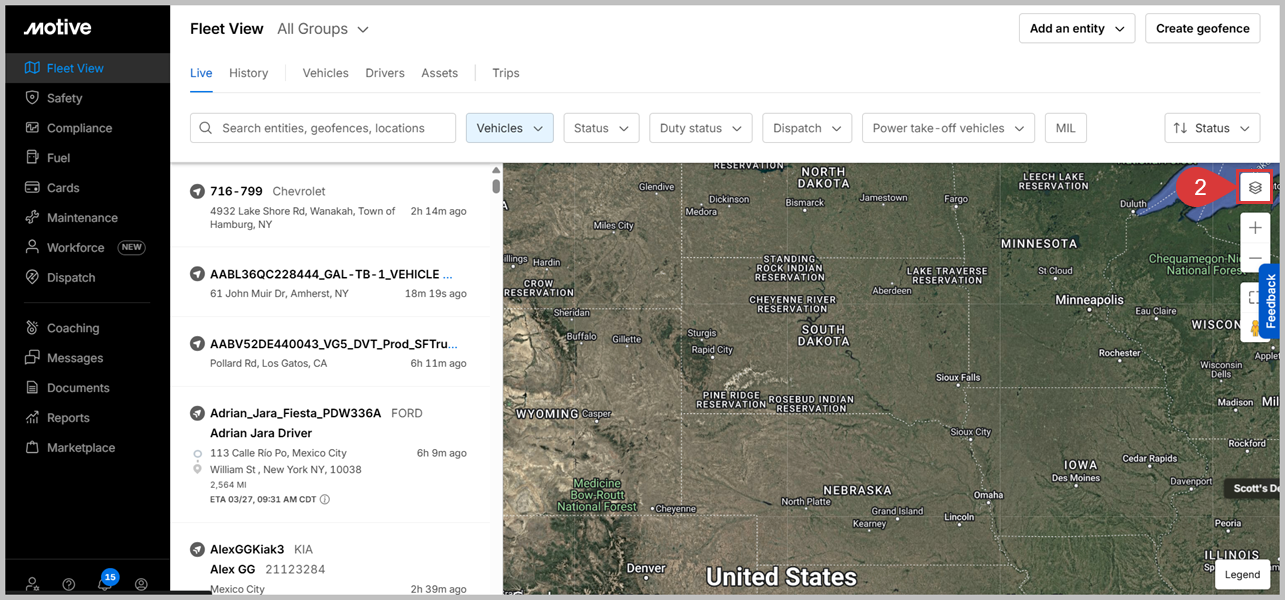This screenshot has width=1285, height=600.
Task: Open the Trips tab
Action: point(506,73)
